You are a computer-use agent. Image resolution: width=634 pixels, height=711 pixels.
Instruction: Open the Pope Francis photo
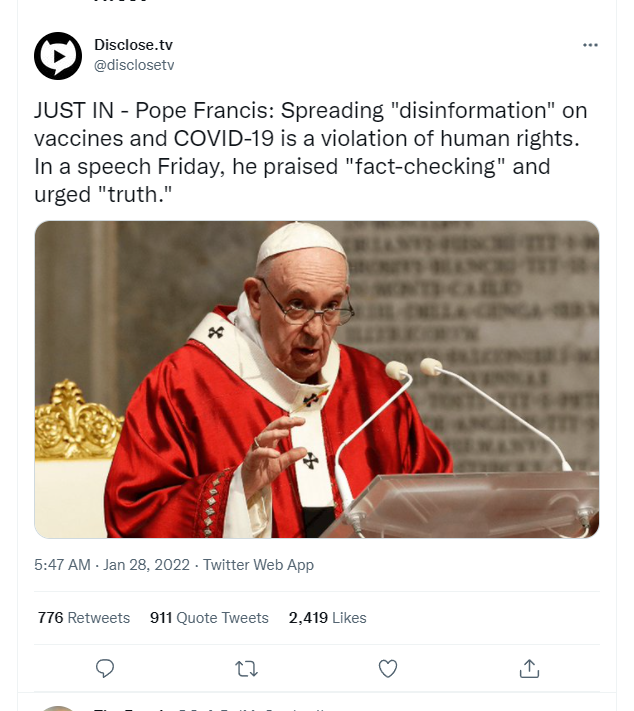point(317,380)
